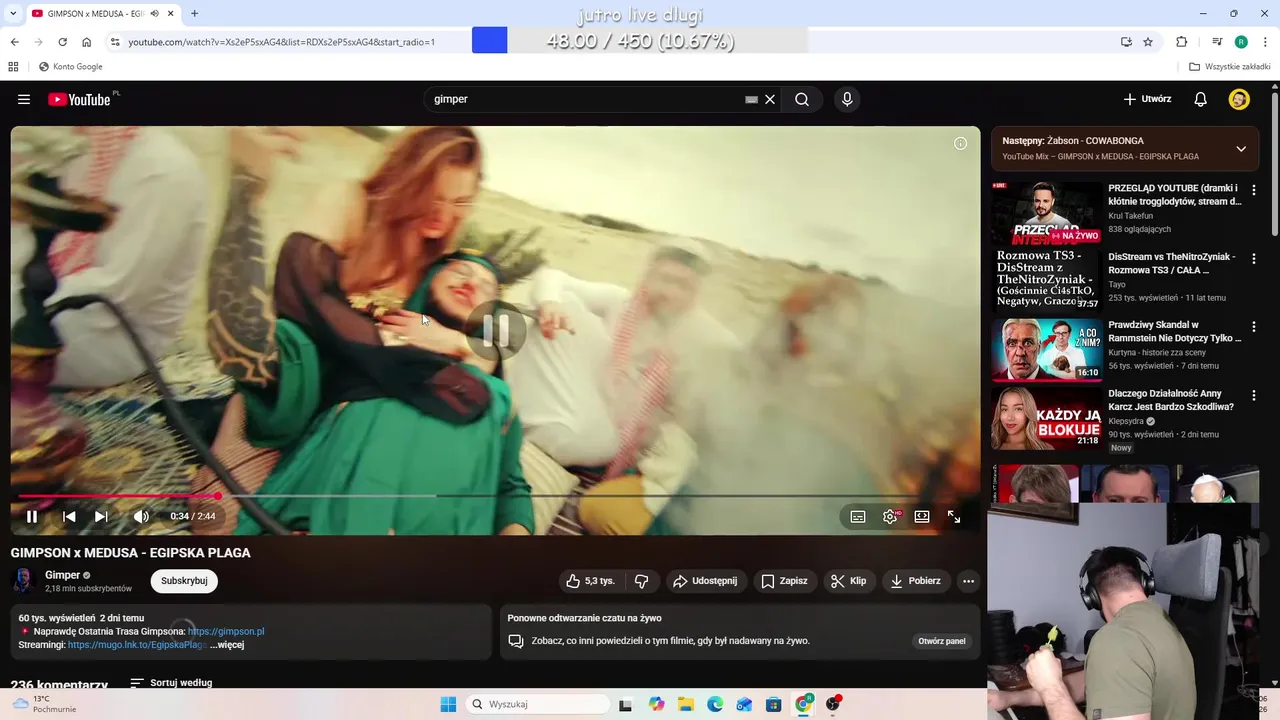
Task: Expand the YouTube Mix playlist chevron
Action: (1241, 149)
